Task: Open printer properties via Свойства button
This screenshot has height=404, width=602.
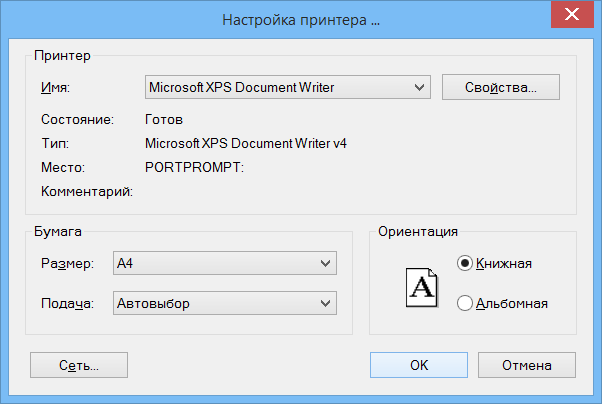Action: point(501,87)
